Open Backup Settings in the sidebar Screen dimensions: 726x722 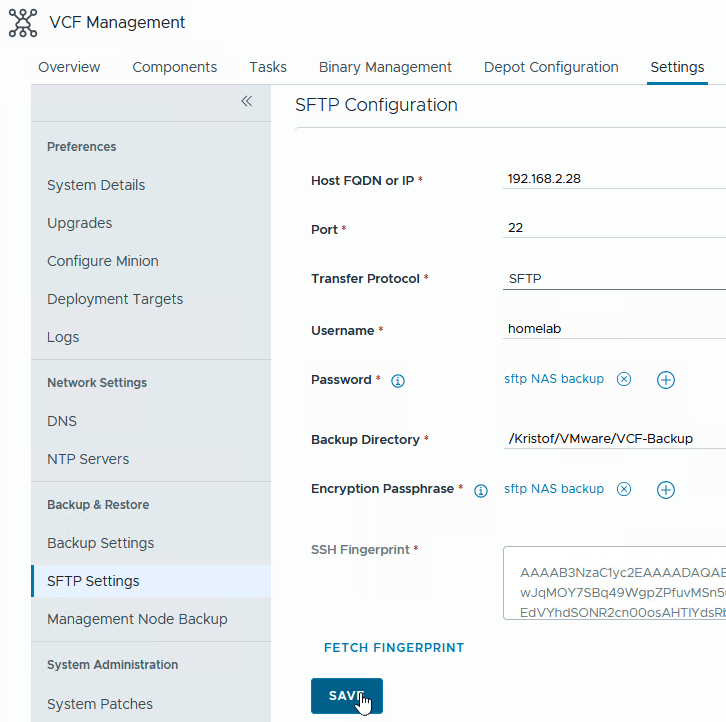[x=101, y=543]
